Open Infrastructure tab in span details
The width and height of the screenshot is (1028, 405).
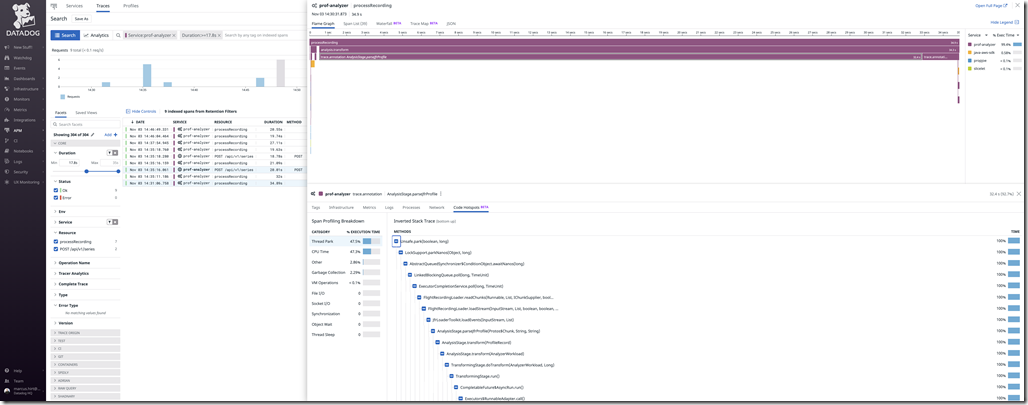(341, 207)
